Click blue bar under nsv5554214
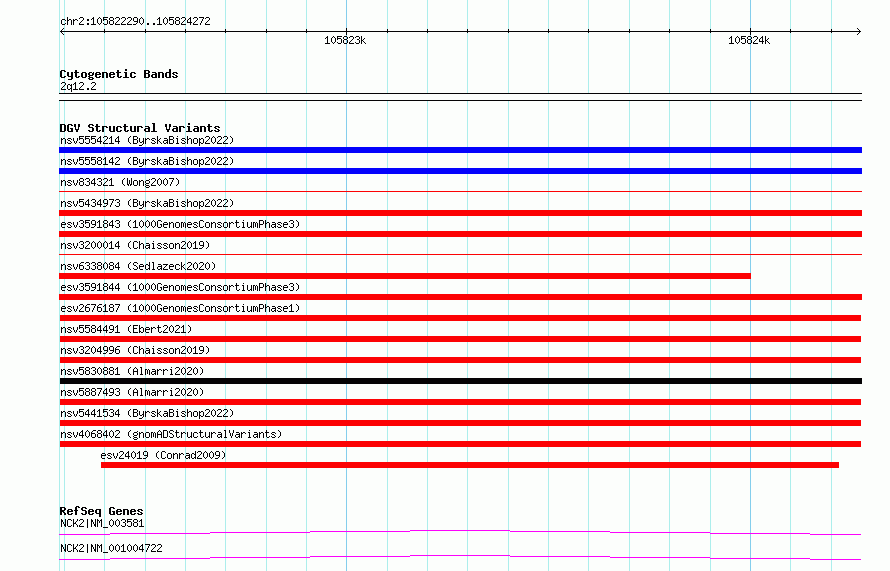Viewport: 890px width, 571px height. pyautogui.click(x=460, y=150)
